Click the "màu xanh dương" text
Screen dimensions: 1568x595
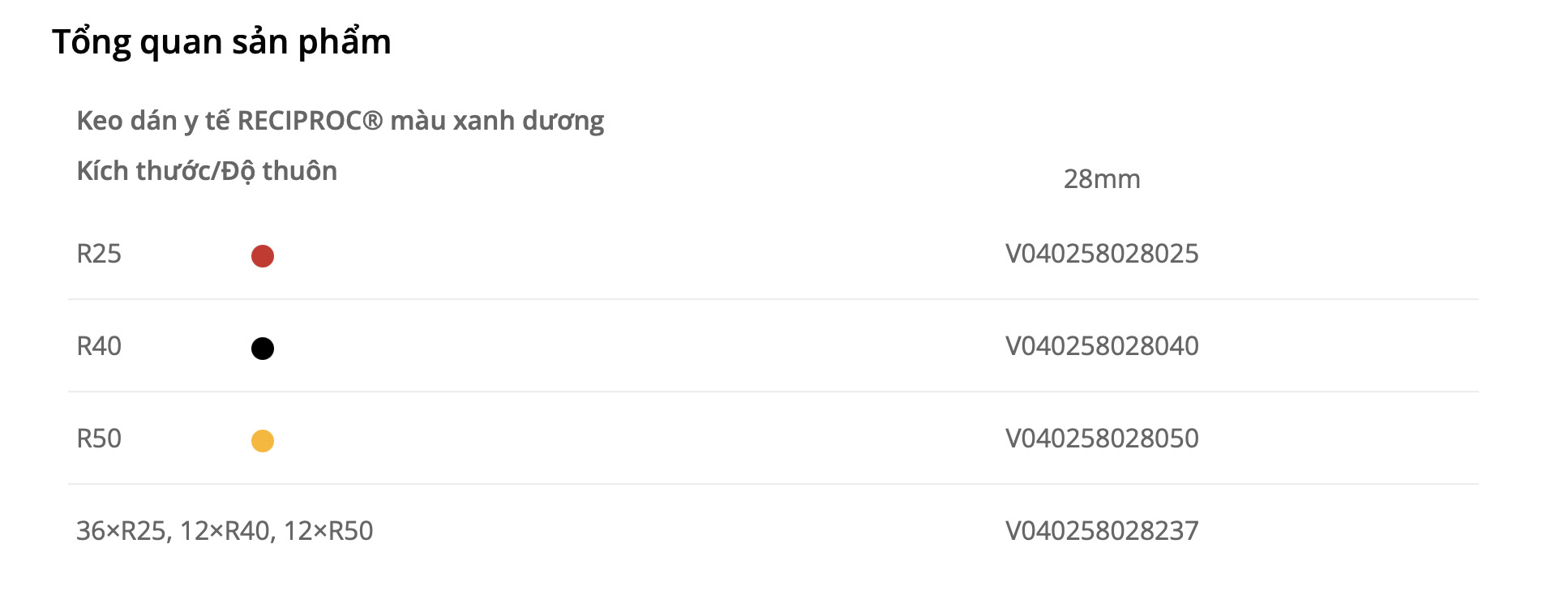[x=497, y=121]
